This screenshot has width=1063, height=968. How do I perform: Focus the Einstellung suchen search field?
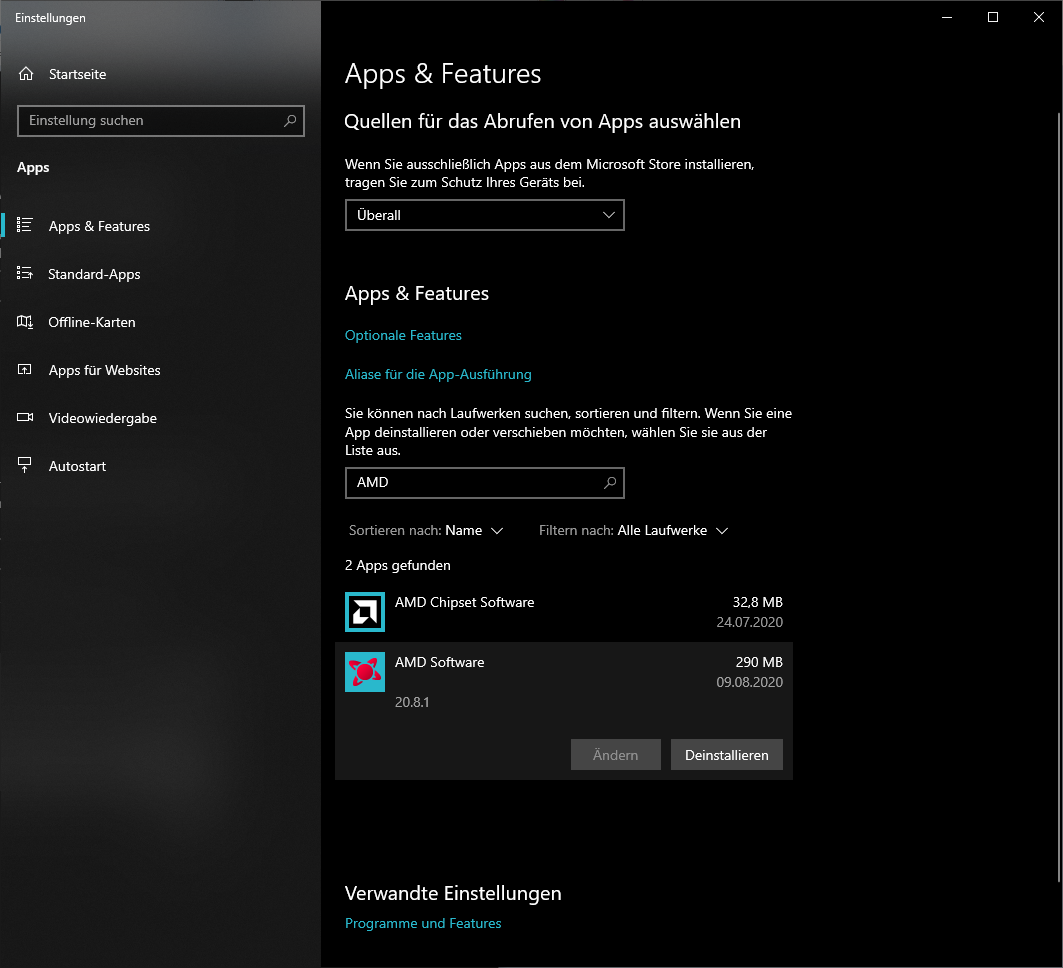coord(161,121)
